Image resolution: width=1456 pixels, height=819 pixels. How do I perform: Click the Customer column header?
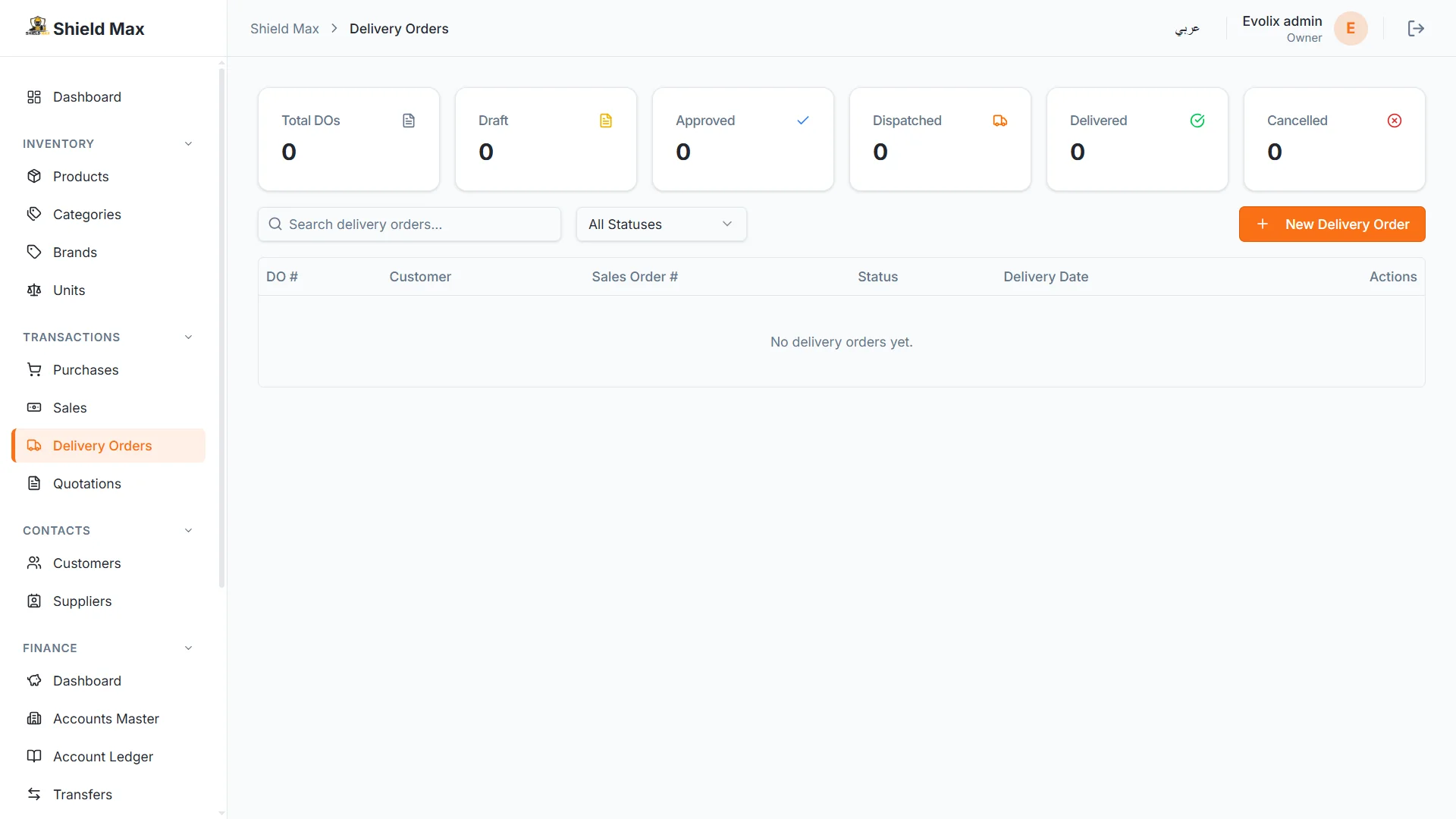click(420, 277)
